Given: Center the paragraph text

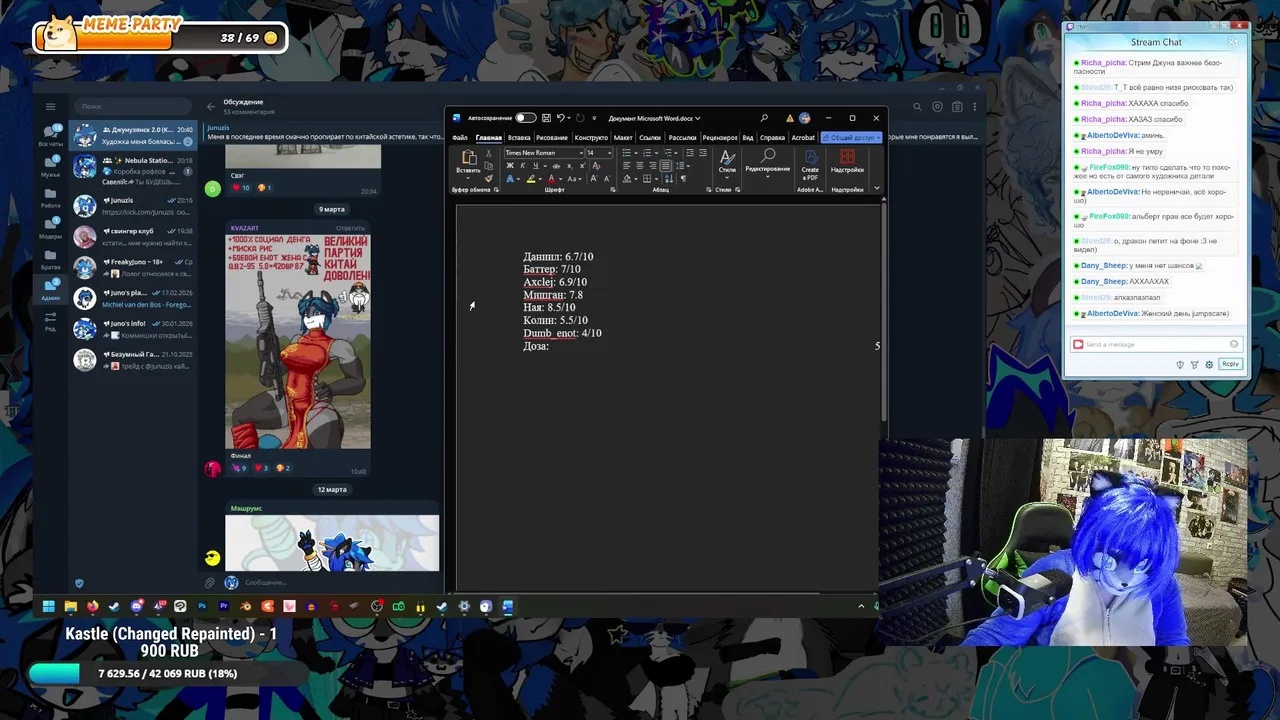Looking at the screenshot, I should click(640, 166).
